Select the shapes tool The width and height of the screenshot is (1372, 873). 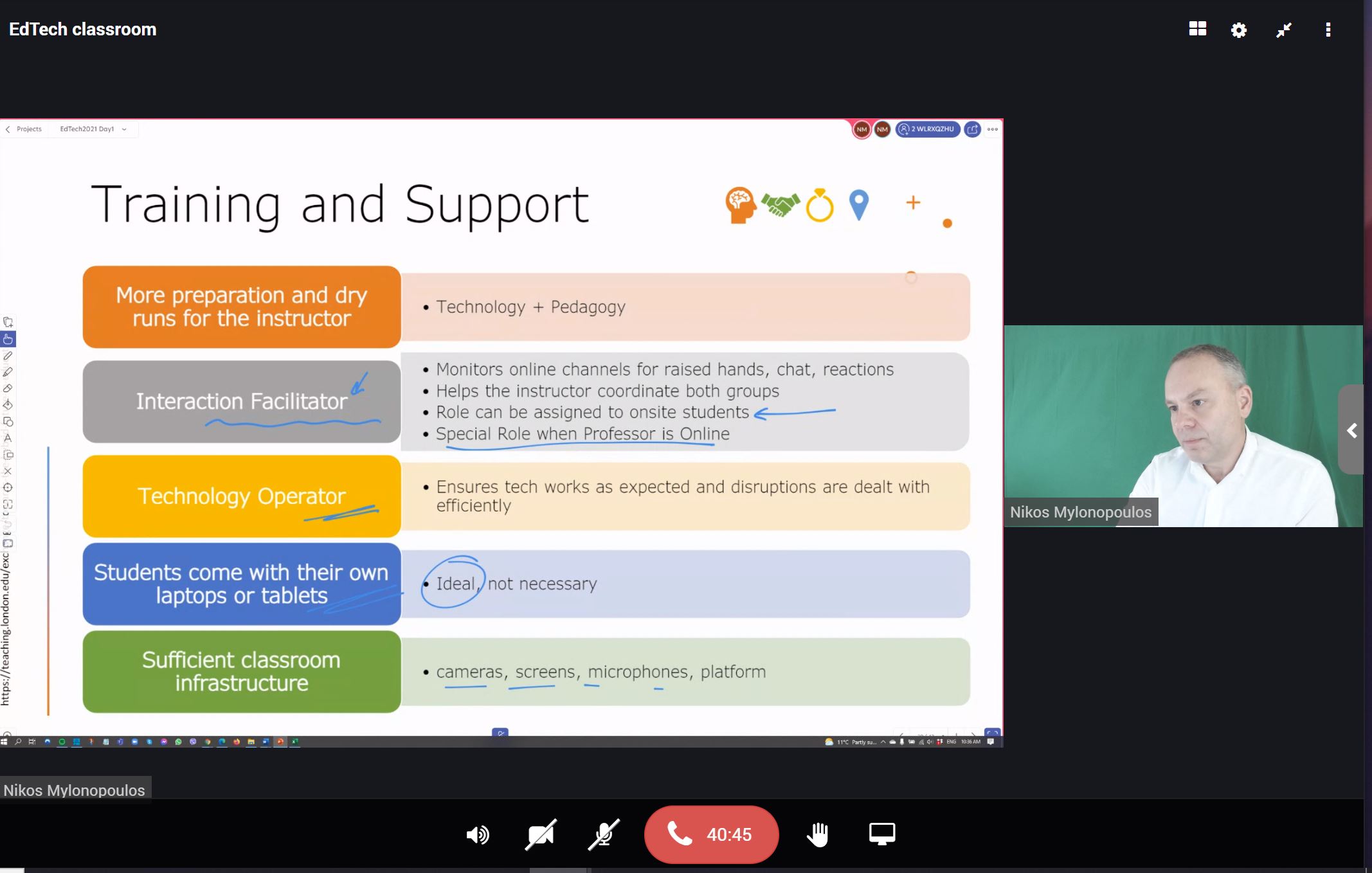[8, 422]
